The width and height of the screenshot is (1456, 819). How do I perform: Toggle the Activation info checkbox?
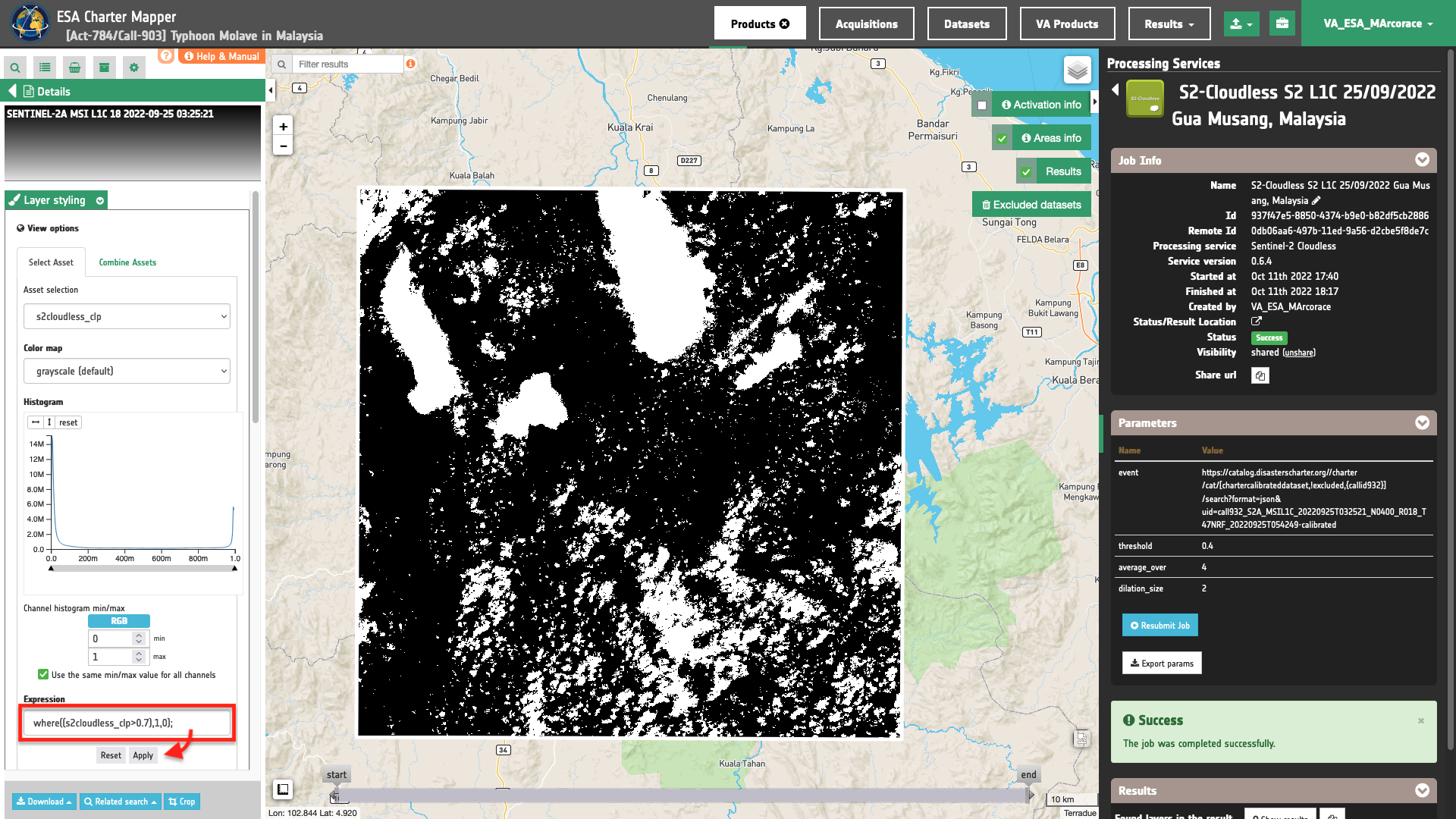(x=982, y=105)
